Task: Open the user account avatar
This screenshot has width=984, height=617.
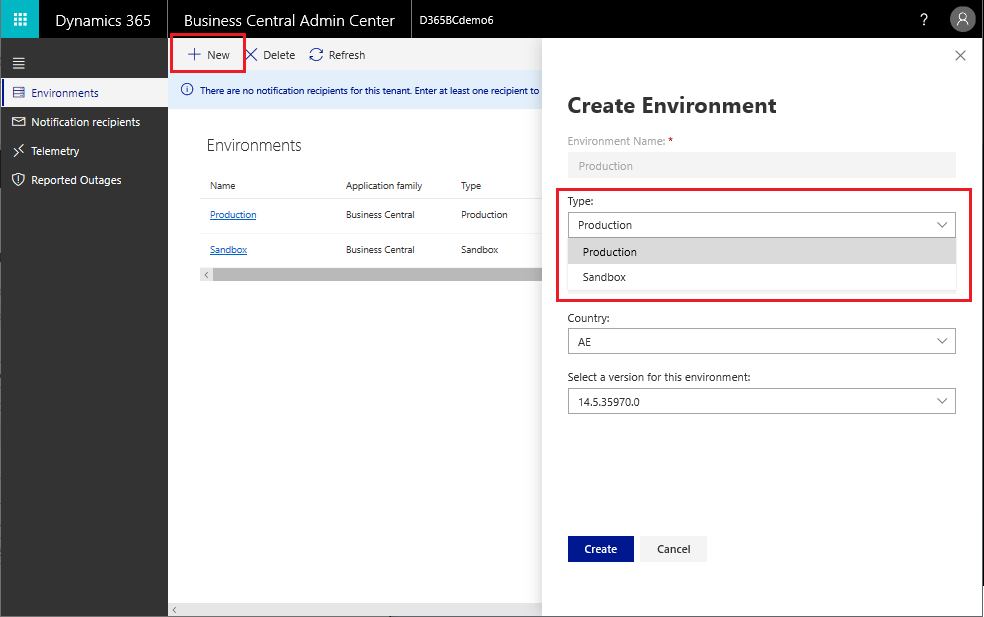Action: point(962,19)
